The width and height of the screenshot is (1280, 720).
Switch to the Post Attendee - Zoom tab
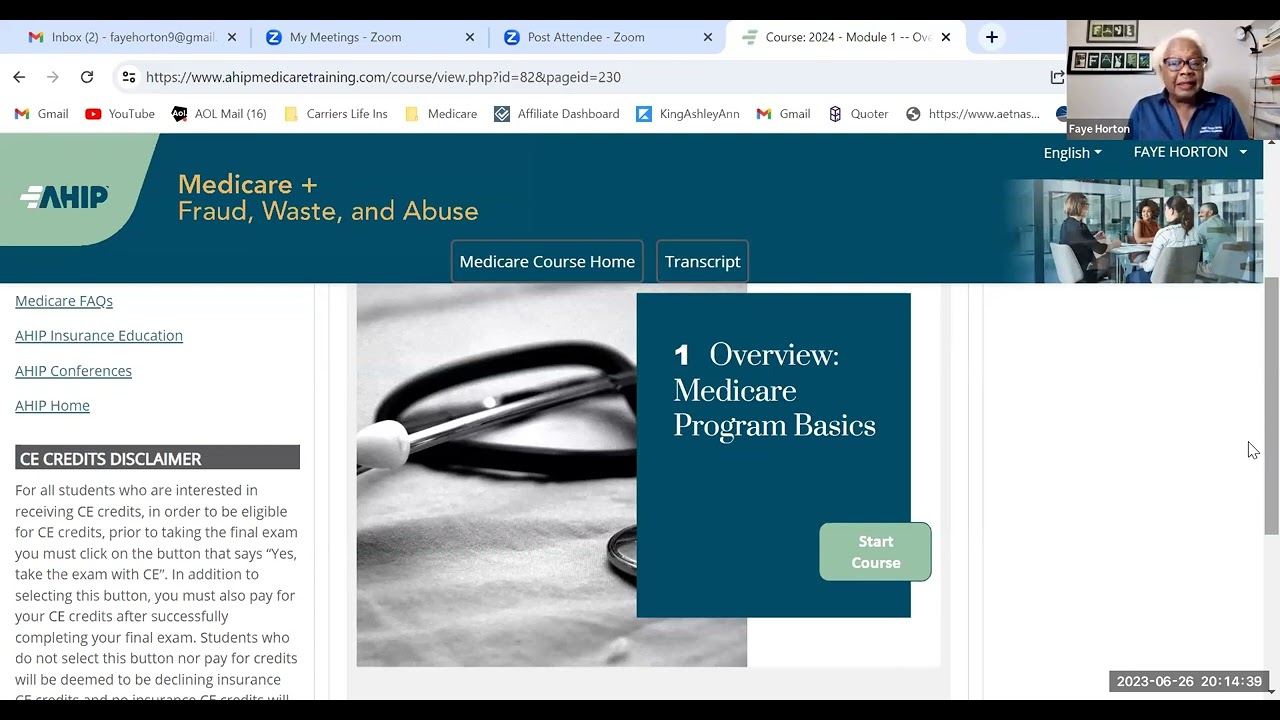tap(606, 37)
